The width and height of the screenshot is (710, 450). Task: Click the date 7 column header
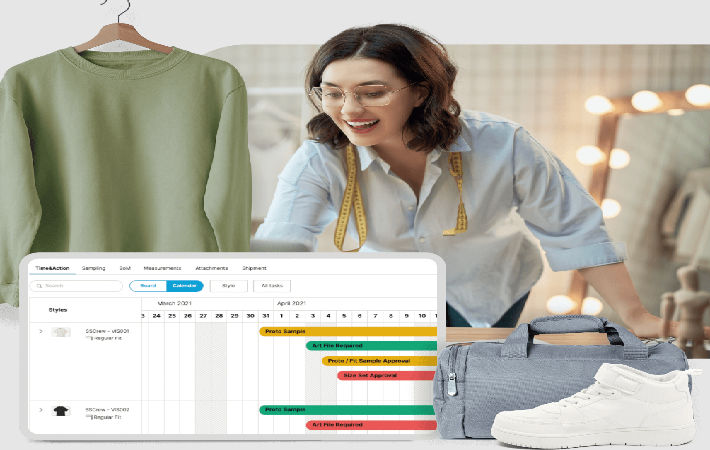(x=375, y=316)
